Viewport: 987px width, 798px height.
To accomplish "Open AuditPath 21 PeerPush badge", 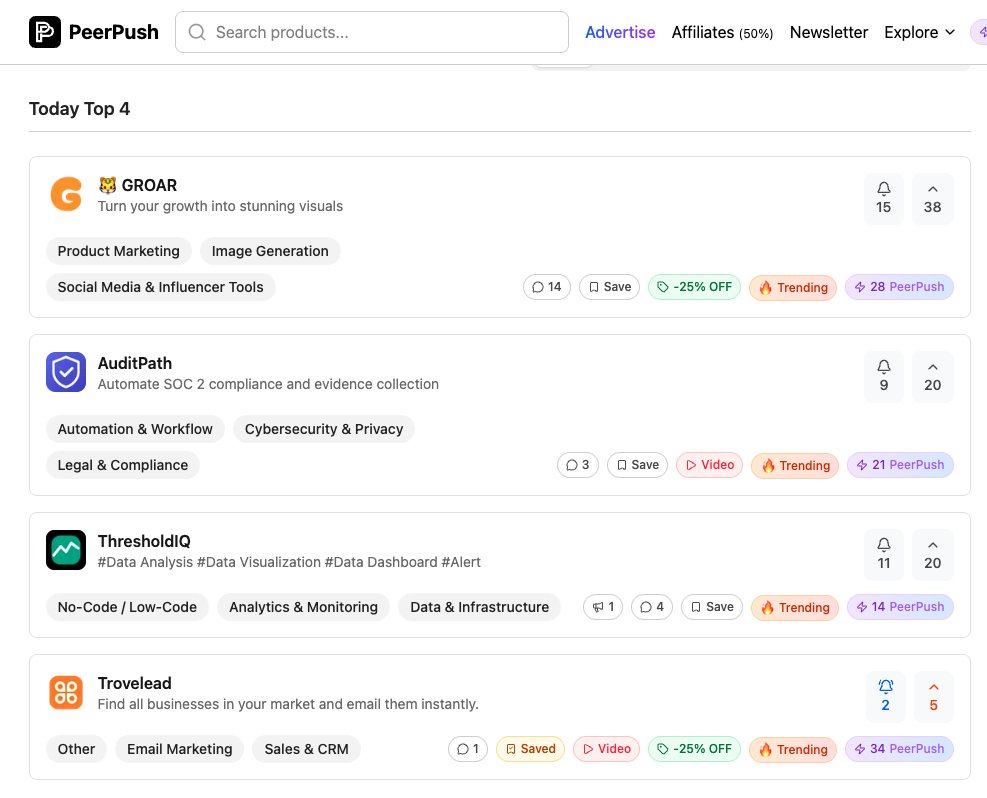I will point(900,465).
